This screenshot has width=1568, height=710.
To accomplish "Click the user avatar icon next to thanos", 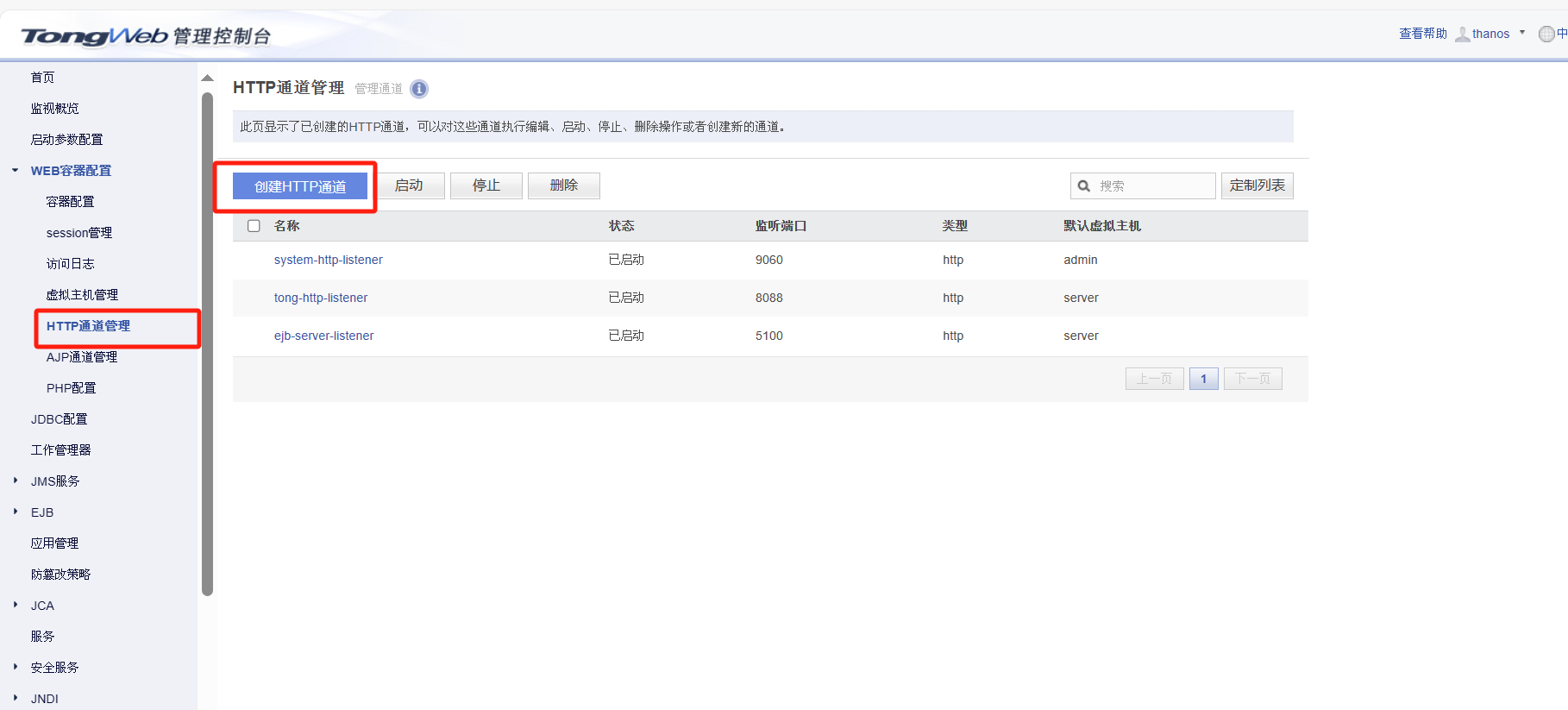I will (x=1462, y=35).
